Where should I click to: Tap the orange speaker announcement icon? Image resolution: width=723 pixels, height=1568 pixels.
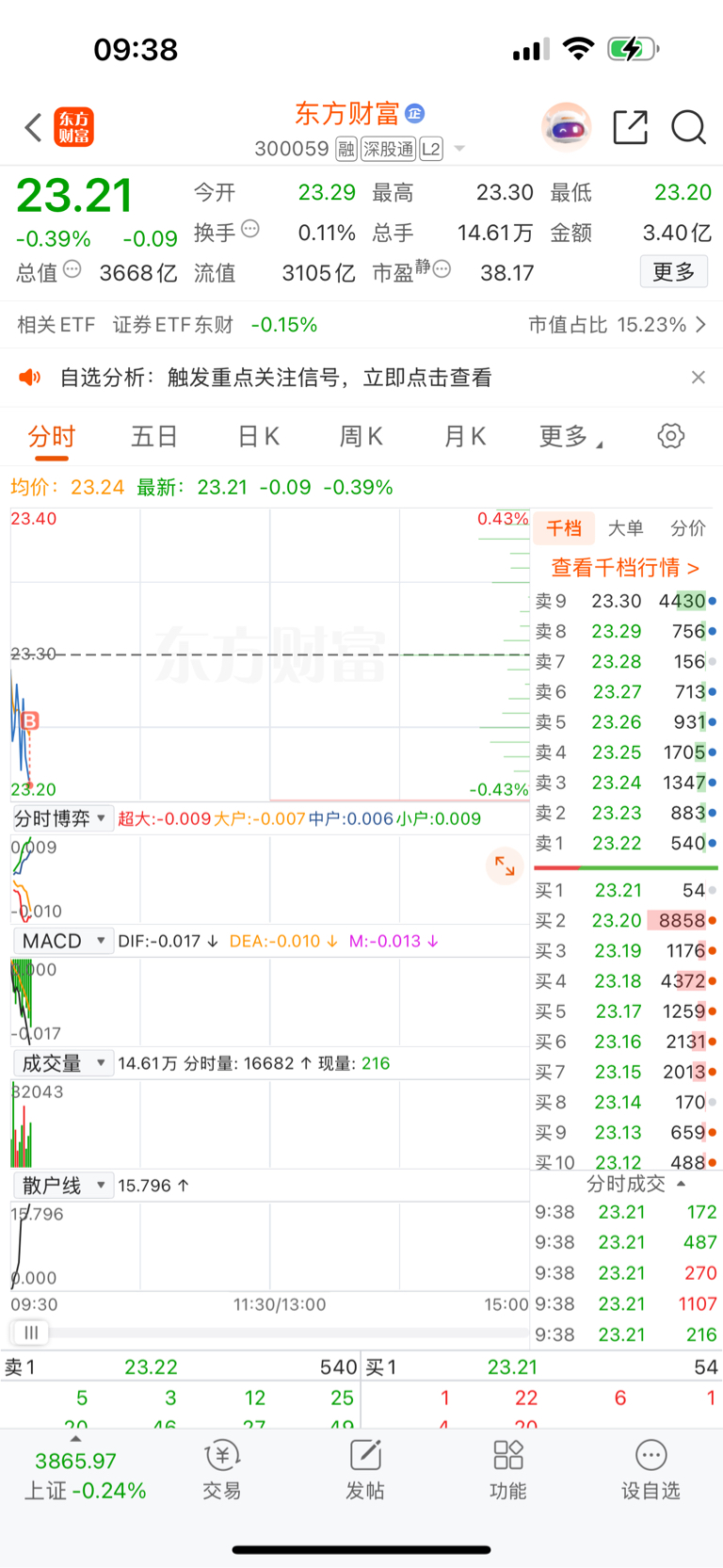30,378
